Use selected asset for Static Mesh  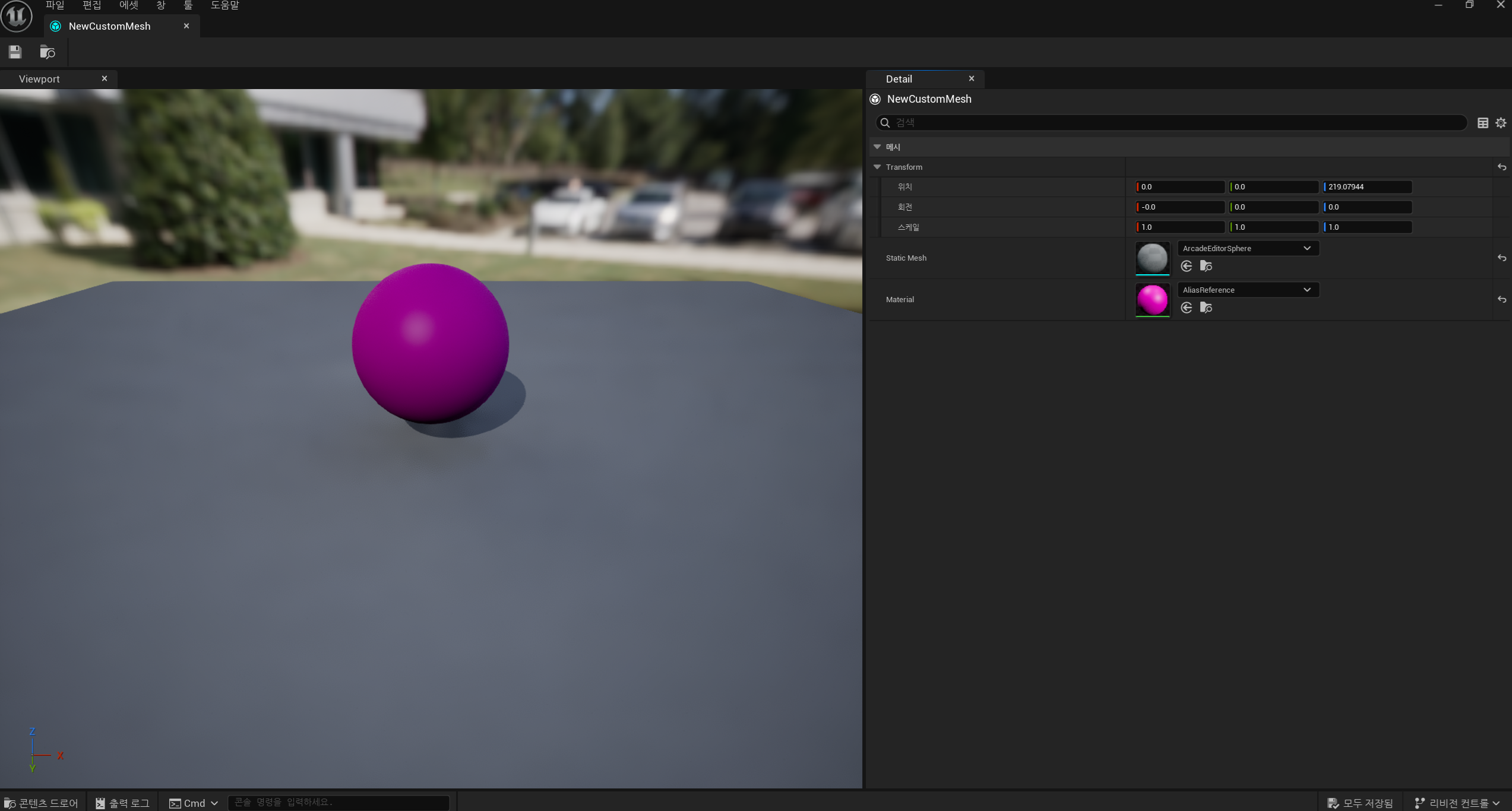point(1187,266)
